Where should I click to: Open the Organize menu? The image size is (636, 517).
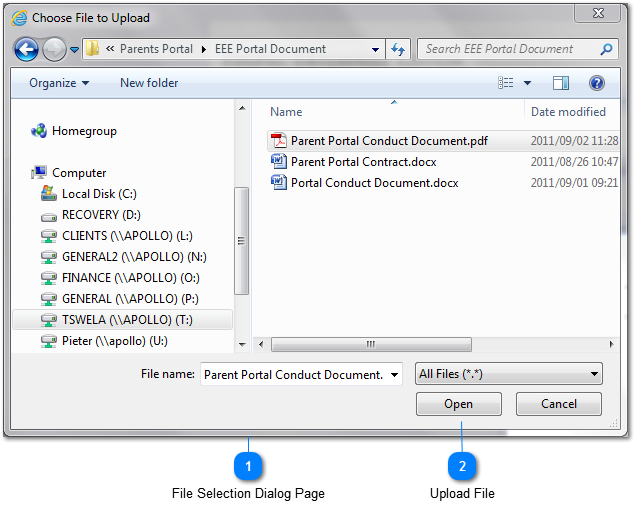[x=59, y=83]
